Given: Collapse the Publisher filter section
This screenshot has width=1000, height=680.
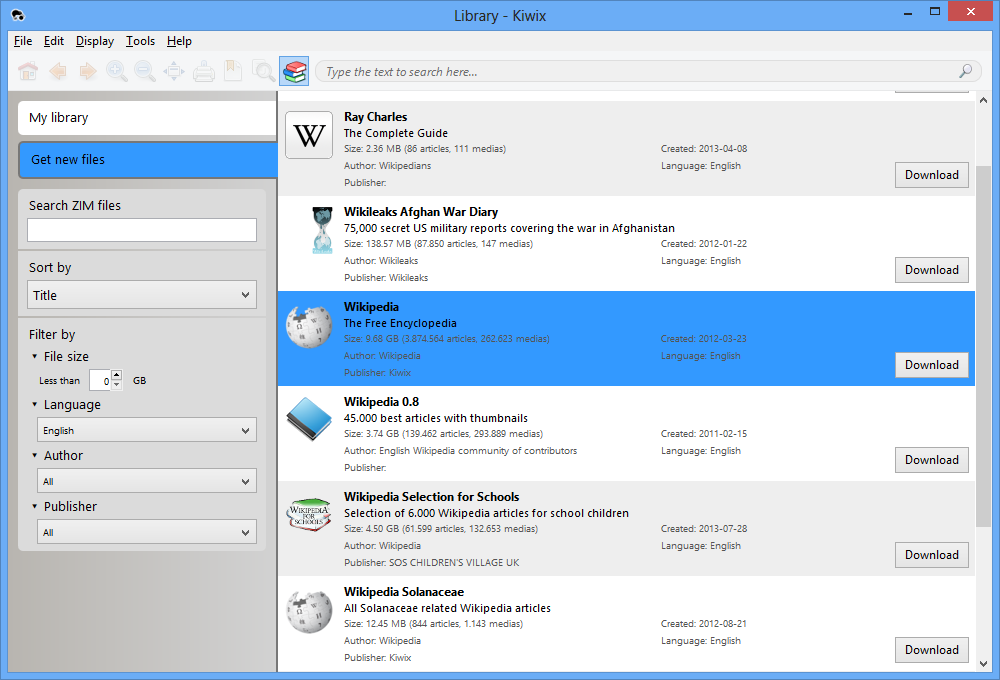Looking at the screenshot, I should click(34, 506).
